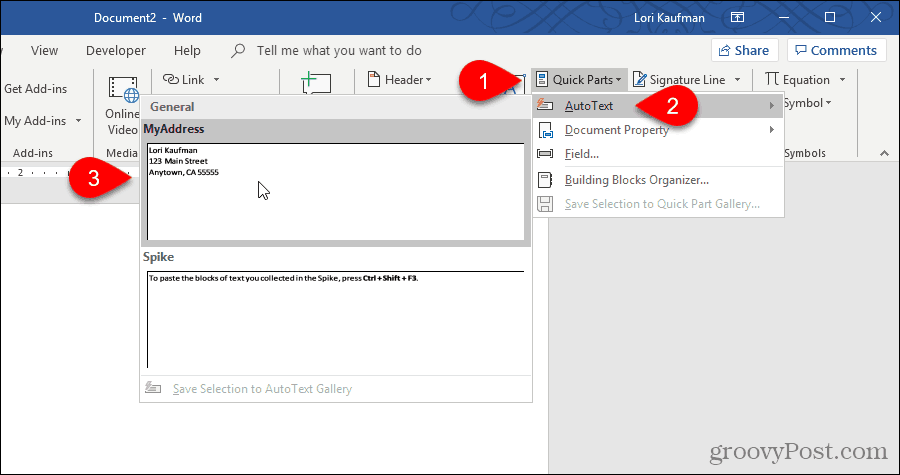Open the Symbol dropdown
The image size is (900, 475).
[808, 103]
